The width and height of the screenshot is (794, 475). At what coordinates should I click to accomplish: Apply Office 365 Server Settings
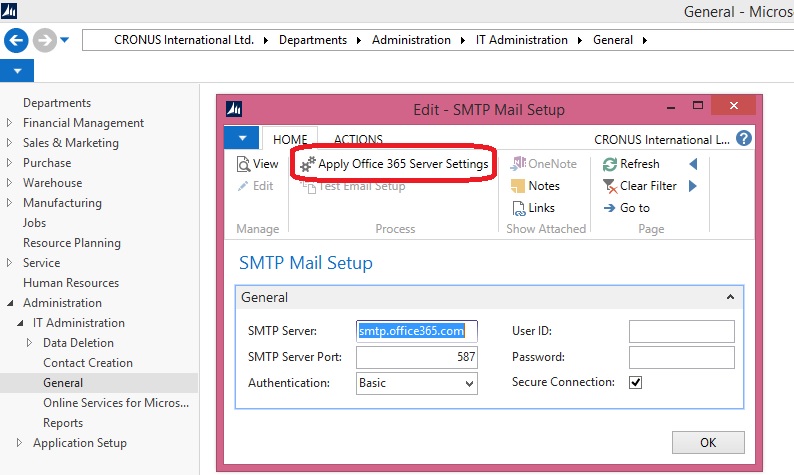point(394,164)
